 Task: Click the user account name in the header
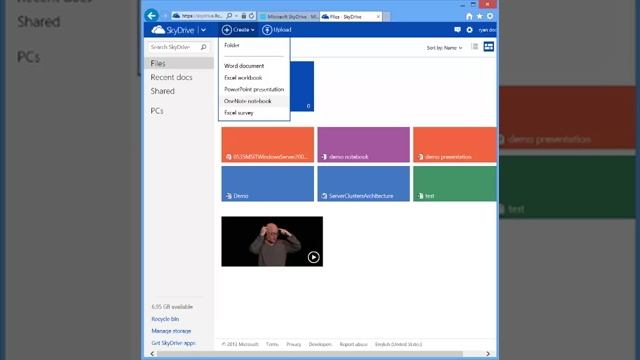pyautogui.click(x=488, y=30)
